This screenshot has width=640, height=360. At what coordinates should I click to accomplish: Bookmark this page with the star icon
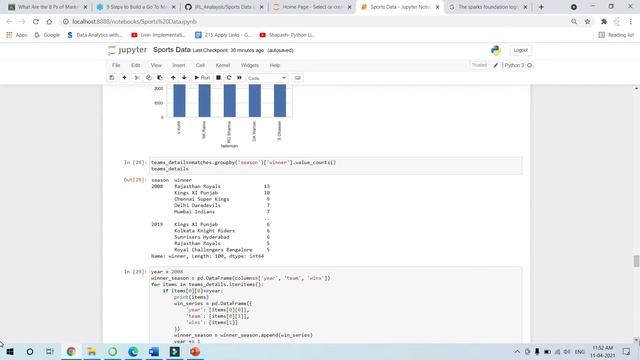tap(587, 22)
